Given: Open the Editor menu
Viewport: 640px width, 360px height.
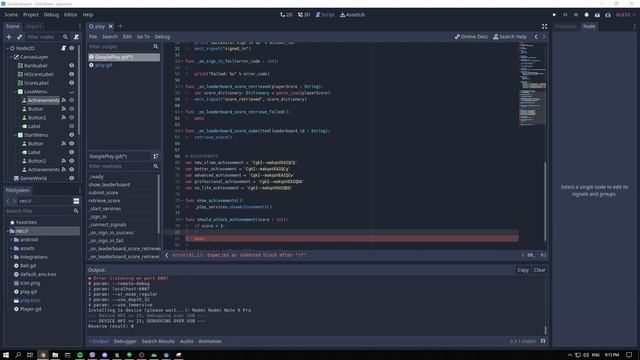Looking at the screenshot, I should pyautogui.click(x=71, y=15).
